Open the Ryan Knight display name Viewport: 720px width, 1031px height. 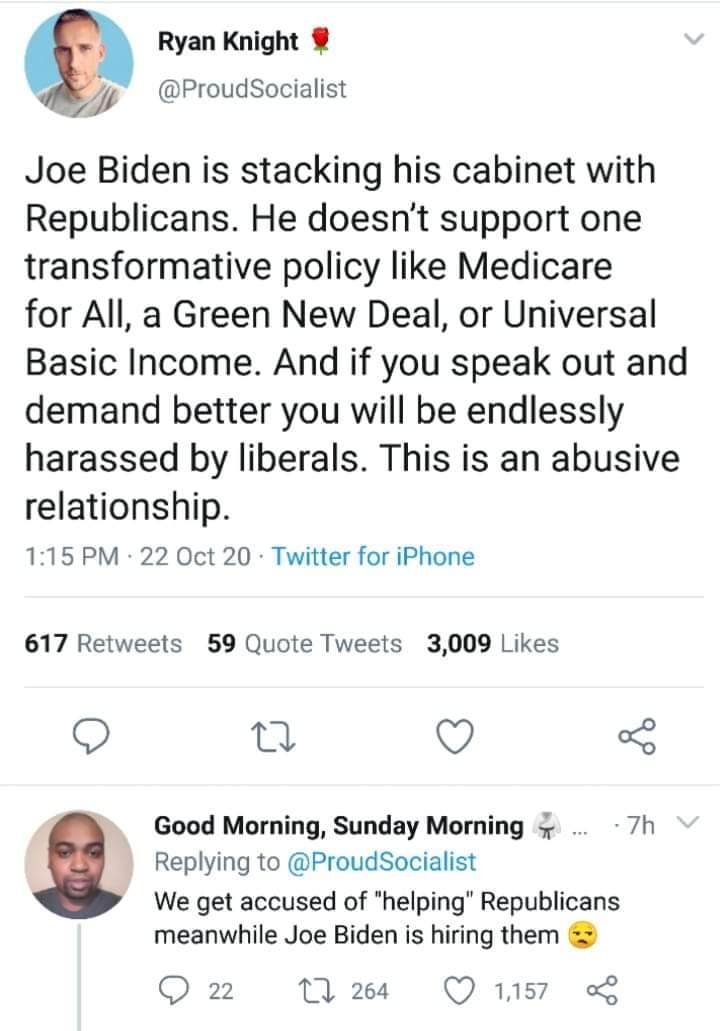(x=228, y=41)
